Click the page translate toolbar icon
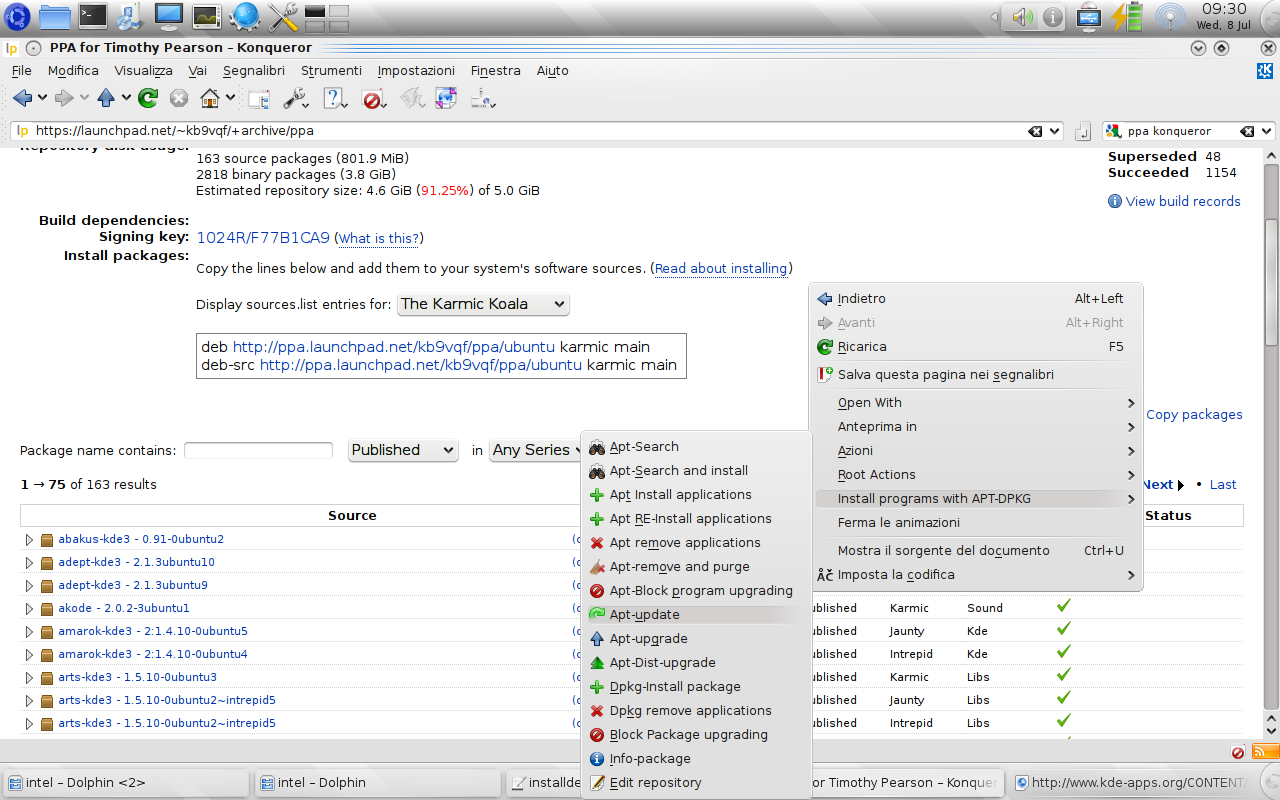1280x800 pixels. tap(446, 98)
